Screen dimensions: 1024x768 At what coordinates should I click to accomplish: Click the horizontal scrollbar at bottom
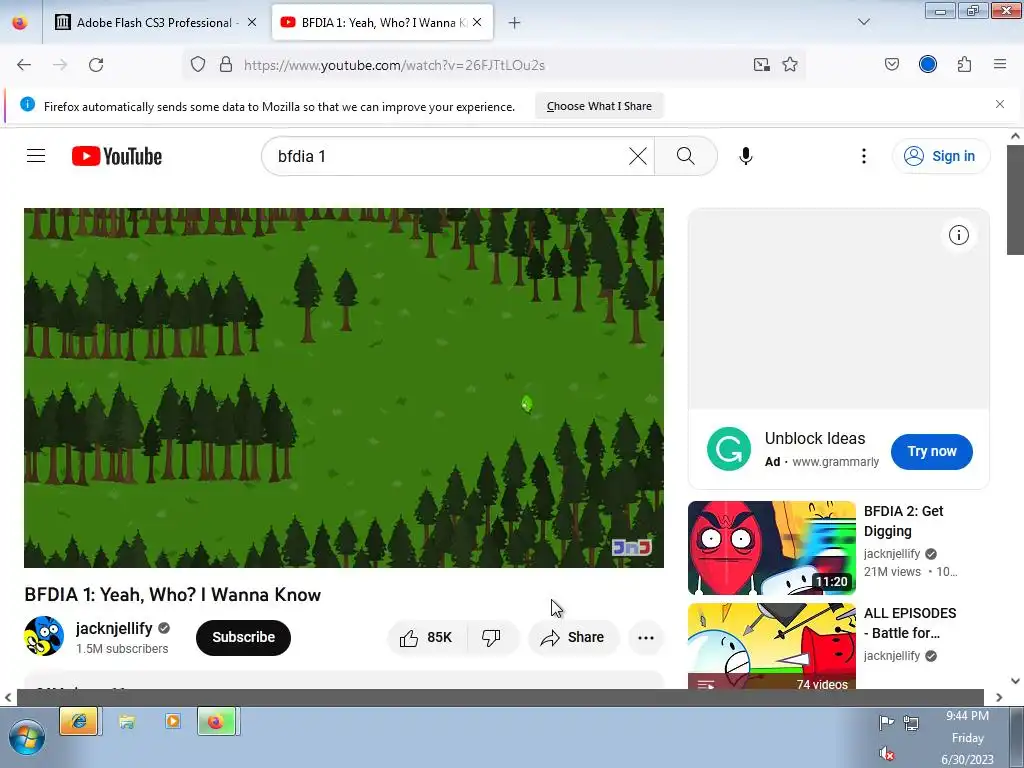(500, 697)
